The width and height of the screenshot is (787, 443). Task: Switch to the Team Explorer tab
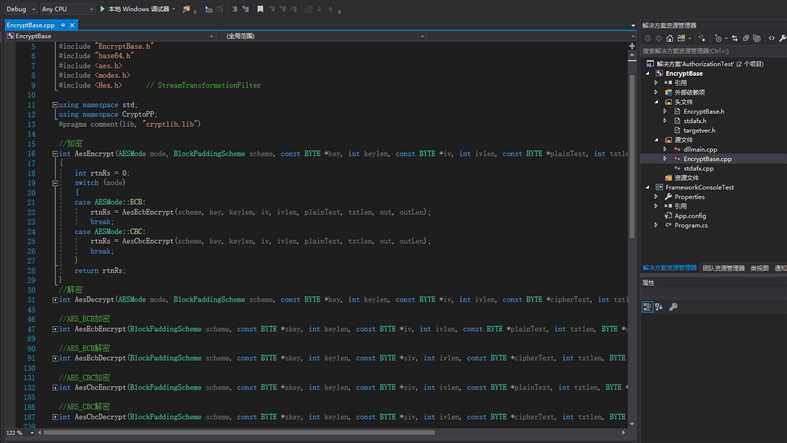(x=723, y=268)
